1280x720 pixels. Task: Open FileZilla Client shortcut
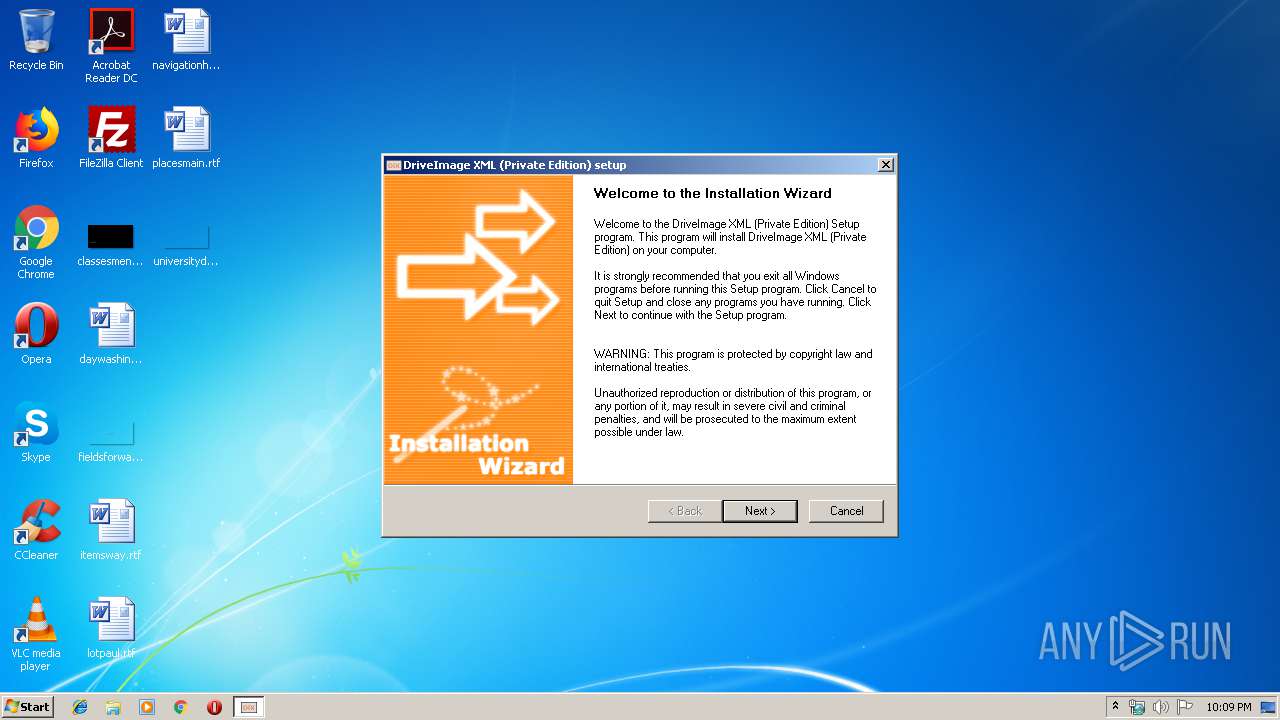pos(111,138)
